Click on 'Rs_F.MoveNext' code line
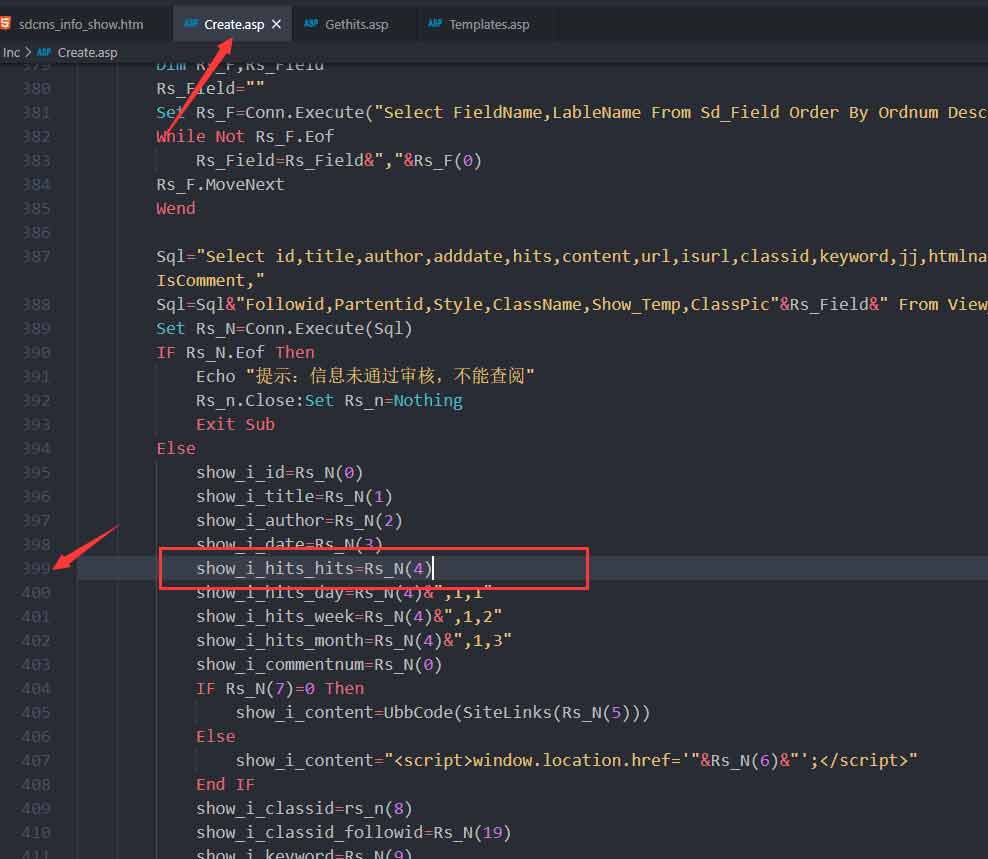Image resolution: width=988 pixels, height=859 pixels. click(x=221, y=185)
